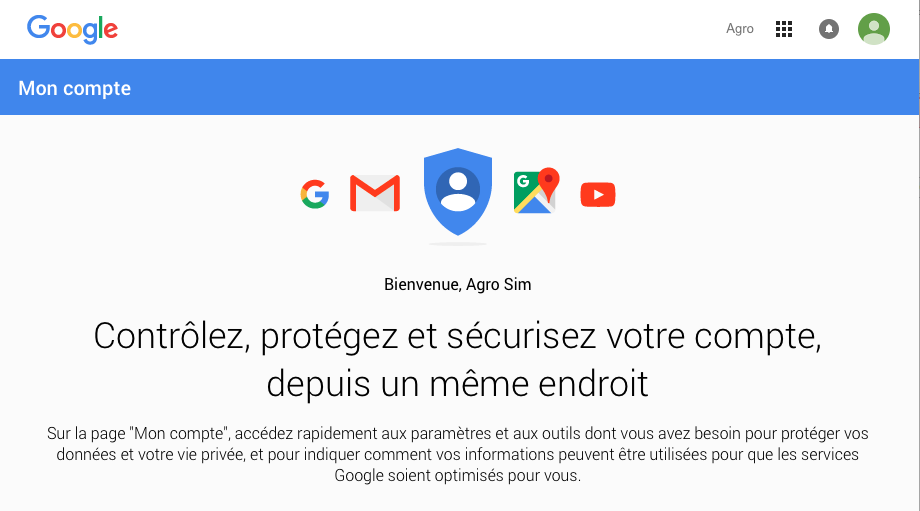This screenshot has height=511, width=920.
Task: Click the Agro profile name link
Action: [x=740, y=29]
